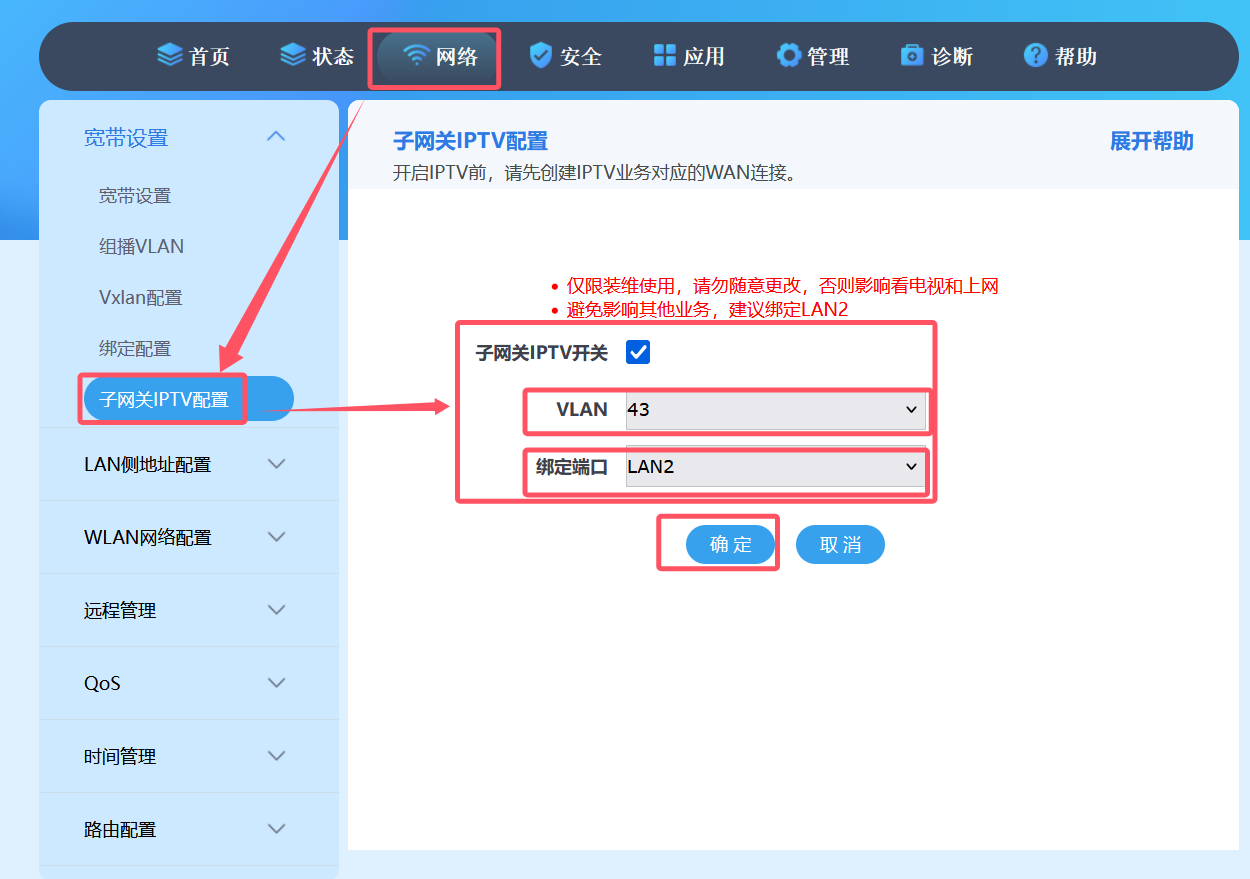Open the 应用 grid icon
This screenshot has width=1250, height=879.
[x=665, y=55]
